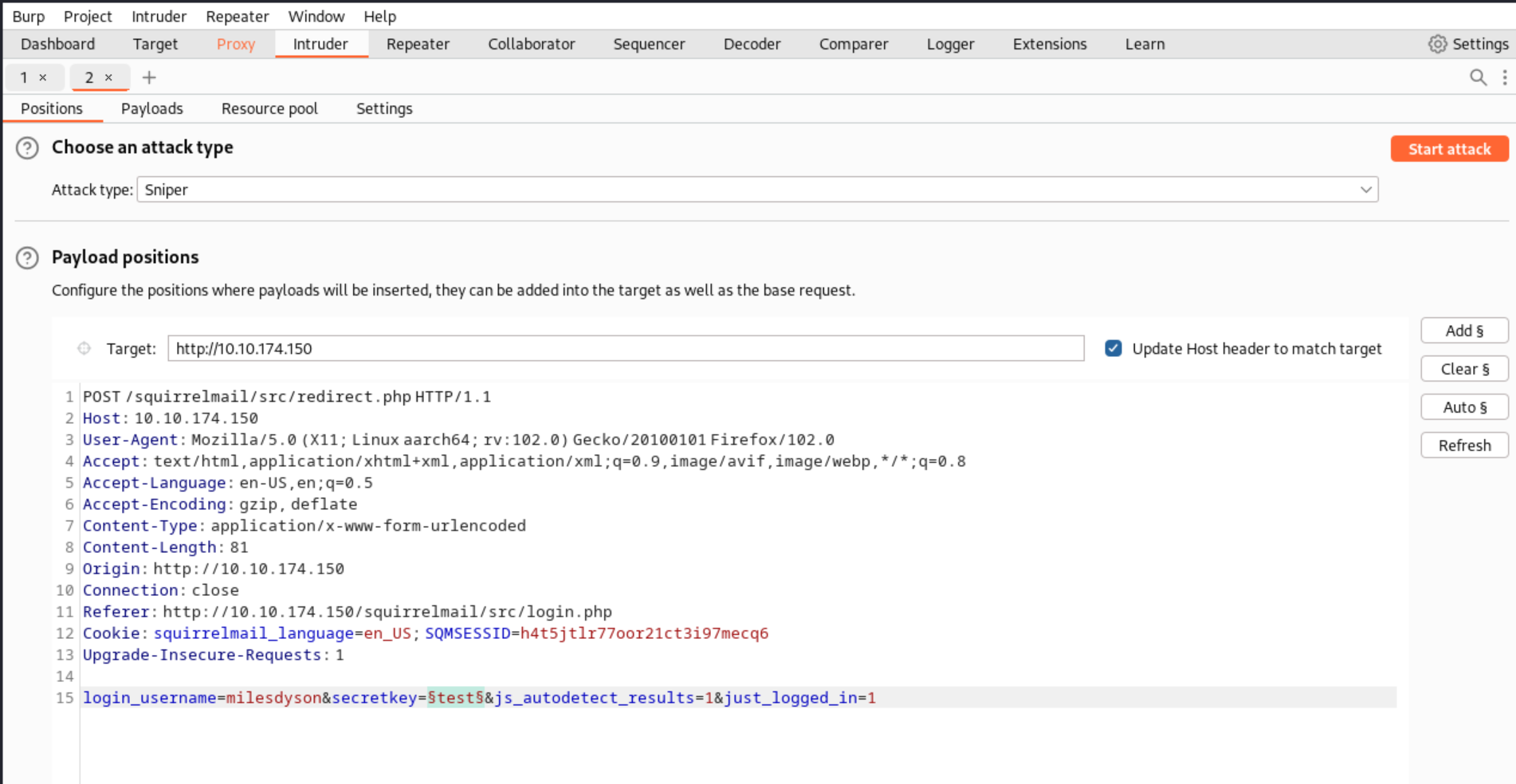Close Intruder tab 1
The width and height of the screenshot is (1516, 784).
43,77
